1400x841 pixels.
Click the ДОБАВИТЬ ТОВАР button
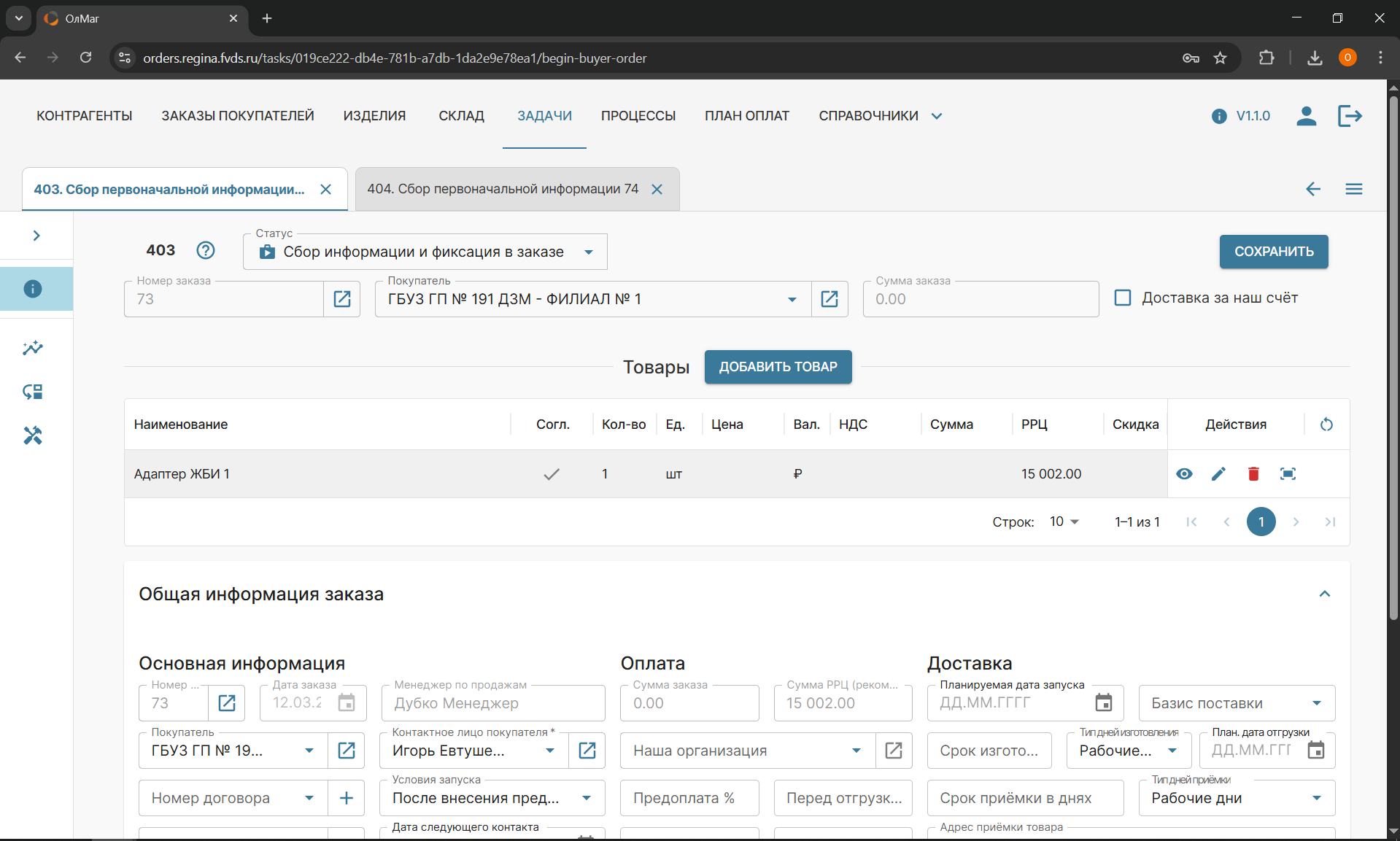[778, 367]
